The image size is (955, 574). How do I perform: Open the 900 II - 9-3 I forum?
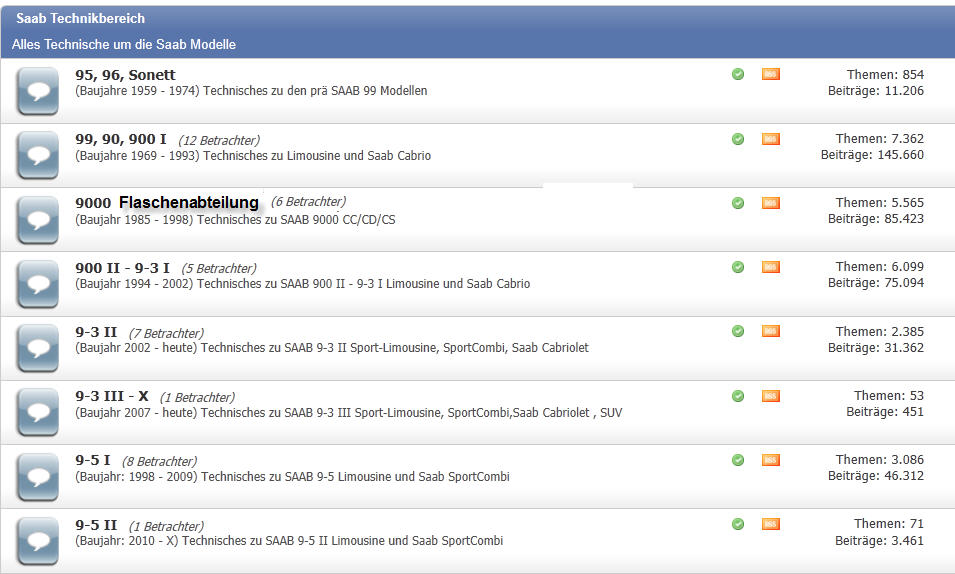(122, 268)
